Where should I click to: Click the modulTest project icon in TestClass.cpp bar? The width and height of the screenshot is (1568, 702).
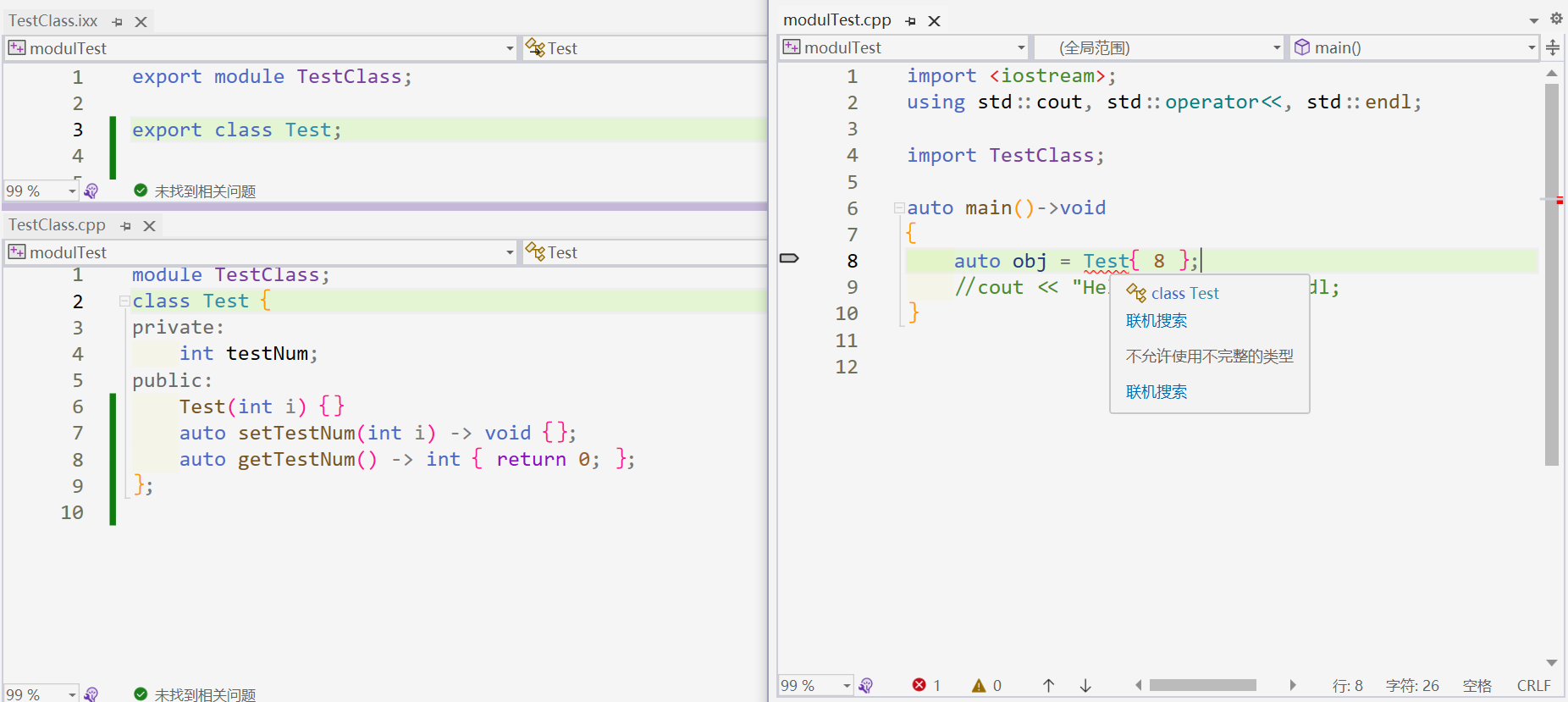(x=17, y=252)
